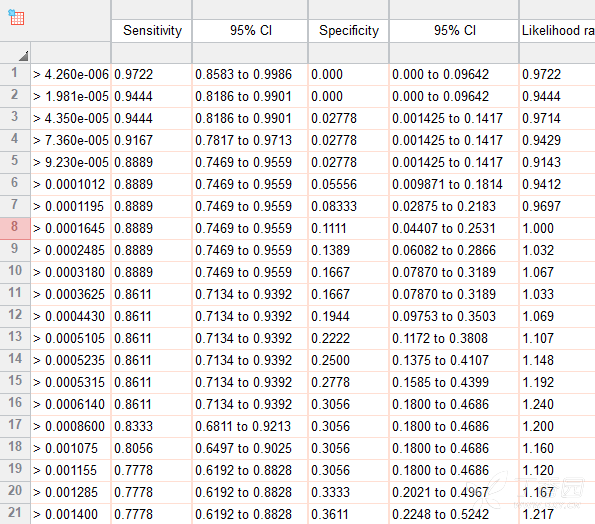Click cutoff cell '> 4.260e-006'
595x524 pixels.
point(71,74)
